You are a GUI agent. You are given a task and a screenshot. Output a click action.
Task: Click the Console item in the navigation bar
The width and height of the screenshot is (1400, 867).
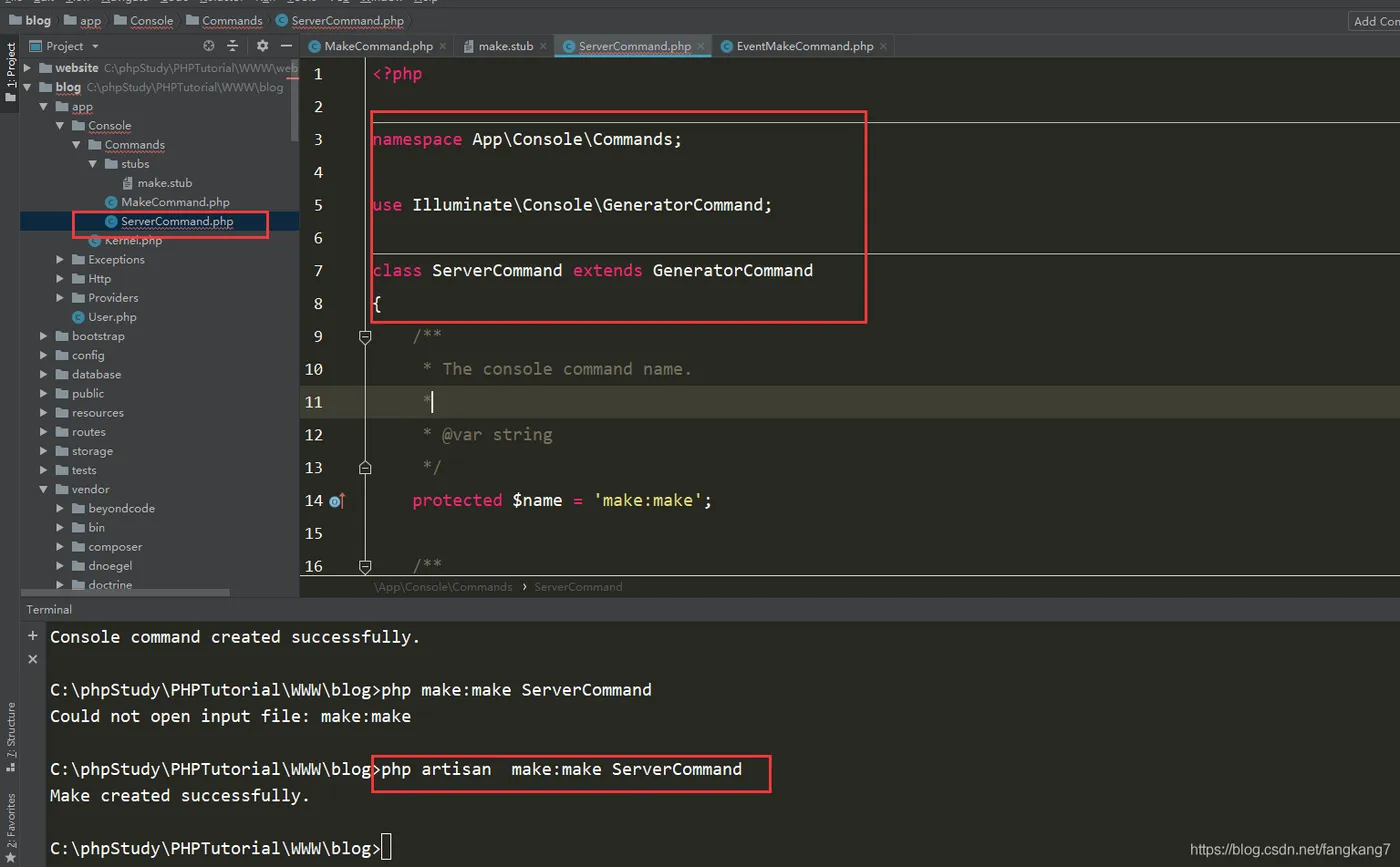tap(143, 20)
